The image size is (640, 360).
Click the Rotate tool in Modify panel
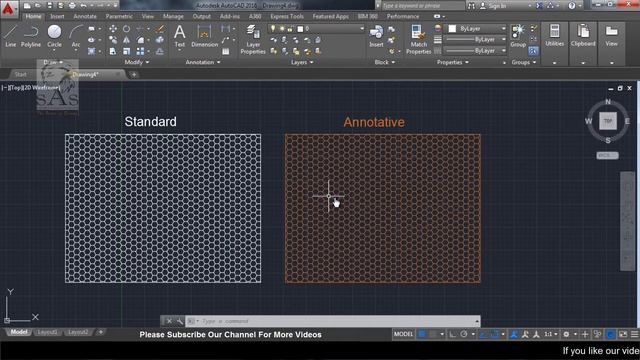127,29
